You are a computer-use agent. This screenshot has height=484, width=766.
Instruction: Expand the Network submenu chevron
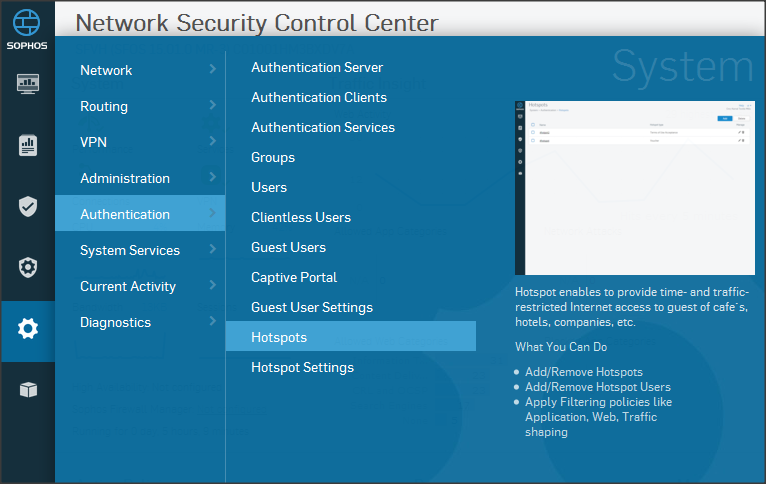212,69
